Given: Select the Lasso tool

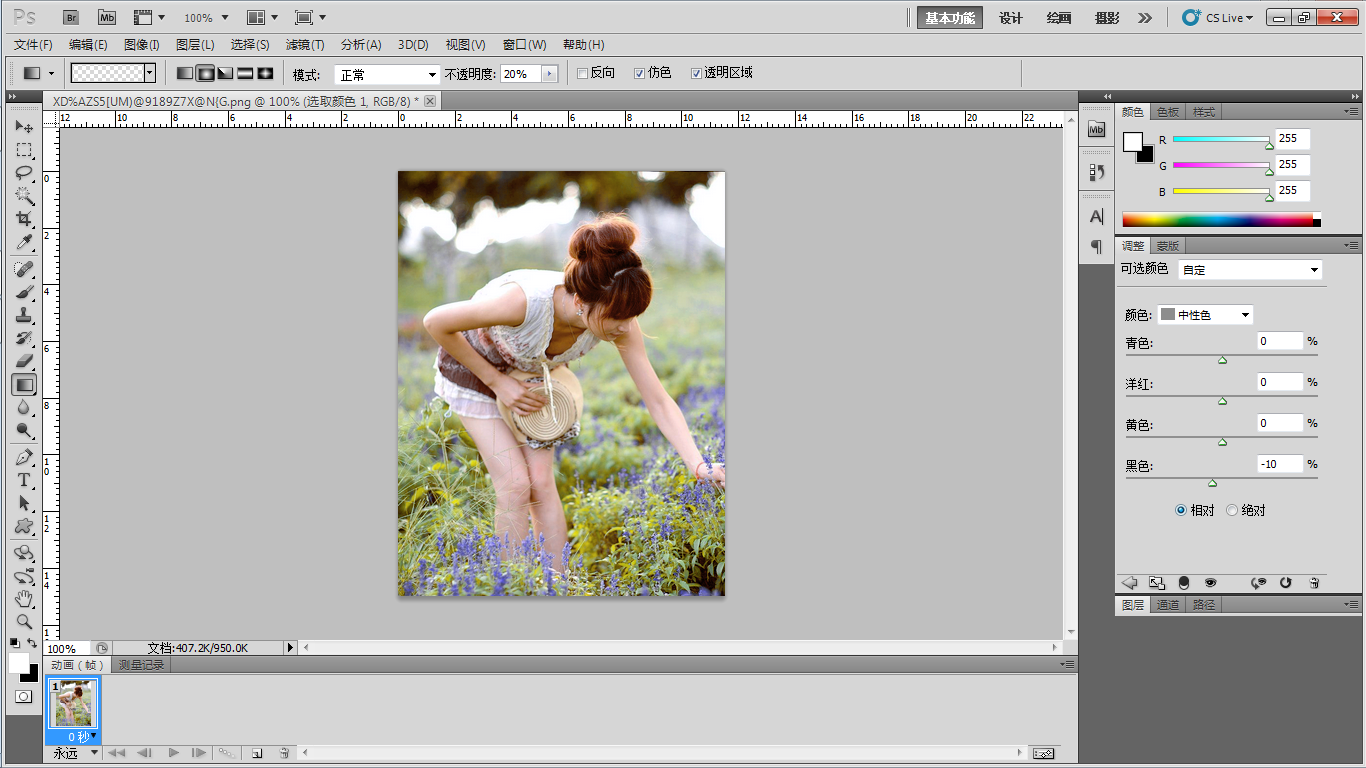Looking at the screenshot, I should 24,173.
